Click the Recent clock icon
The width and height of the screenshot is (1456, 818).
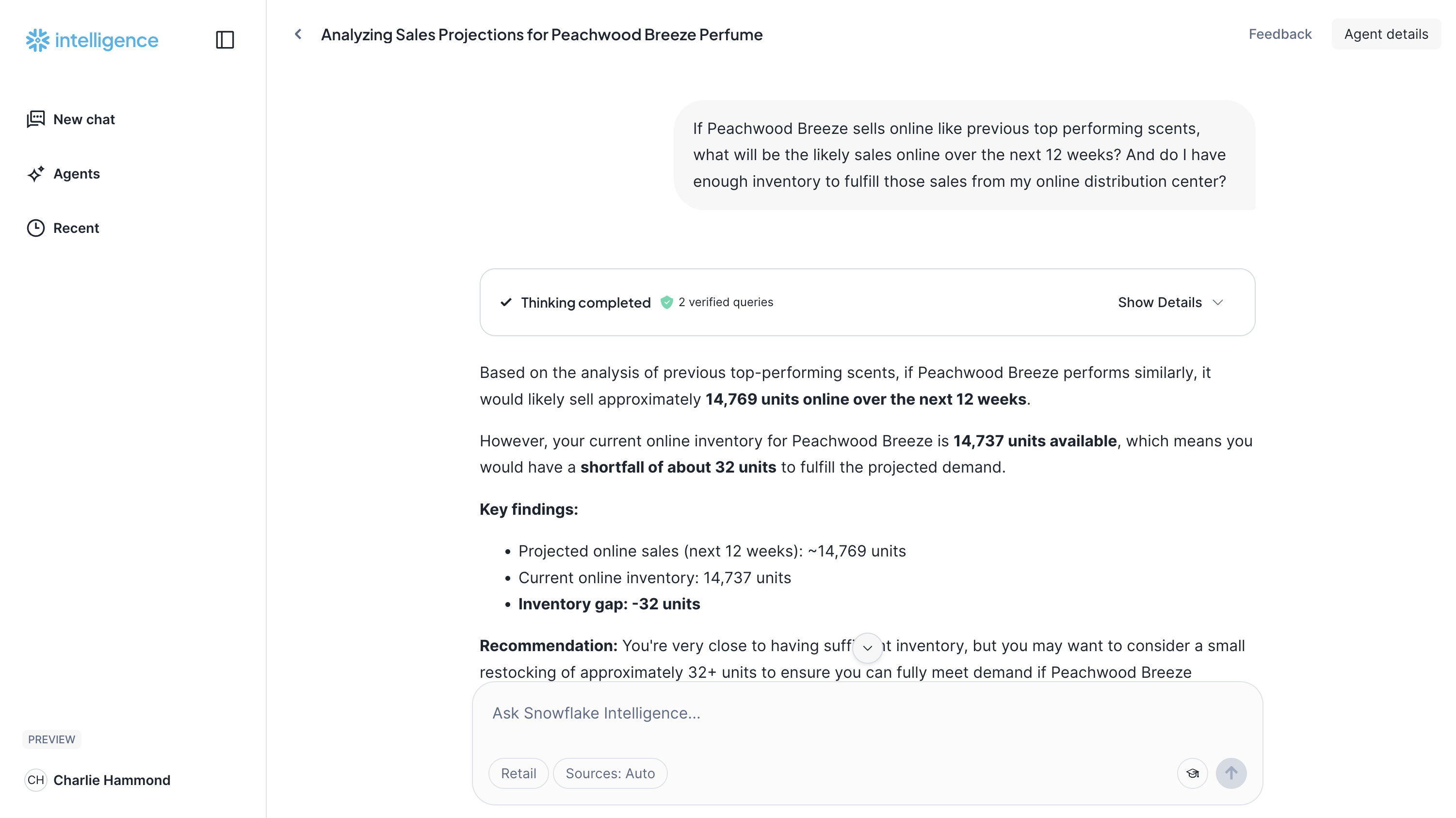click(x=35, y=228)
